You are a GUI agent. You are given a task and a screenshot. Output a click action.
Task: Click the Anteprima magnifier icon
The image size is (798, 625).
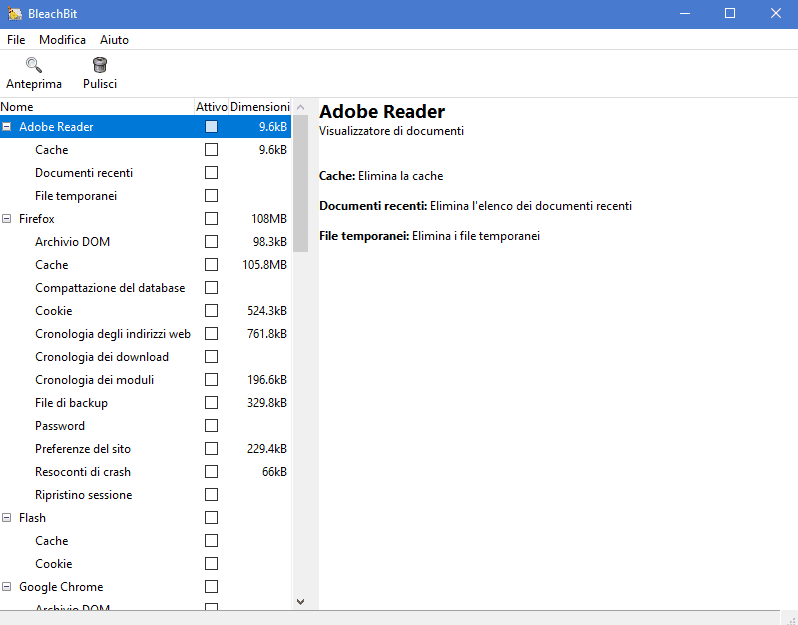pos(33,66)
